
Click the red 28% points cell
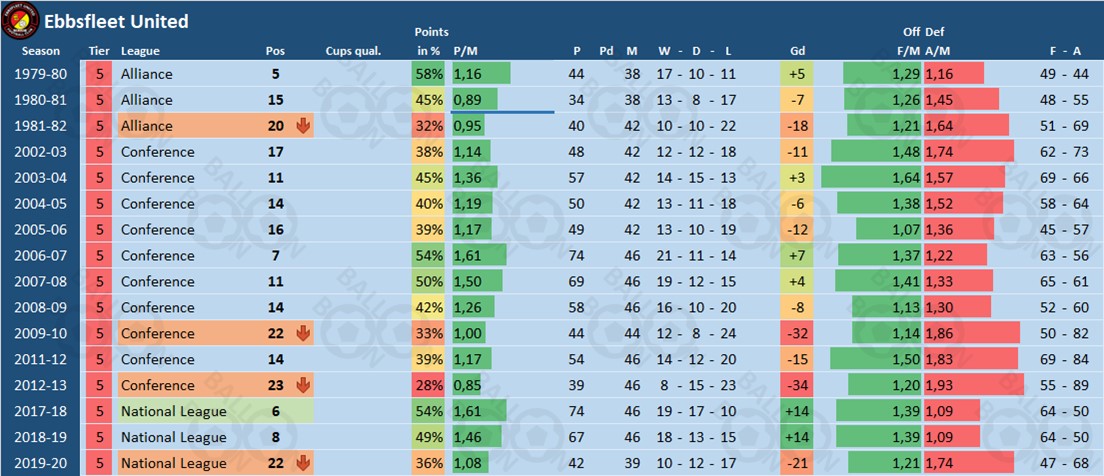[428, 385]
